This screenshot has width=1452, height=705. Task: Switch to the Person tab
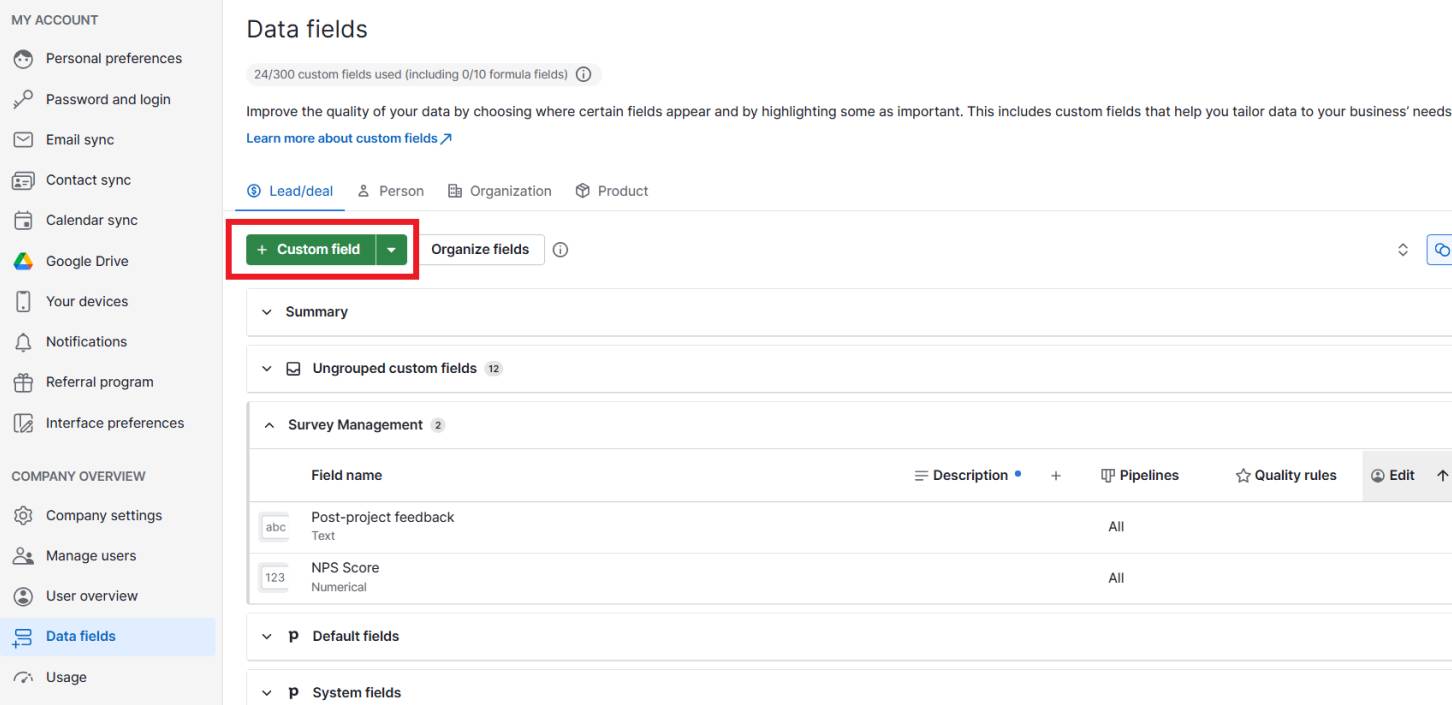(x=391, y=191)
